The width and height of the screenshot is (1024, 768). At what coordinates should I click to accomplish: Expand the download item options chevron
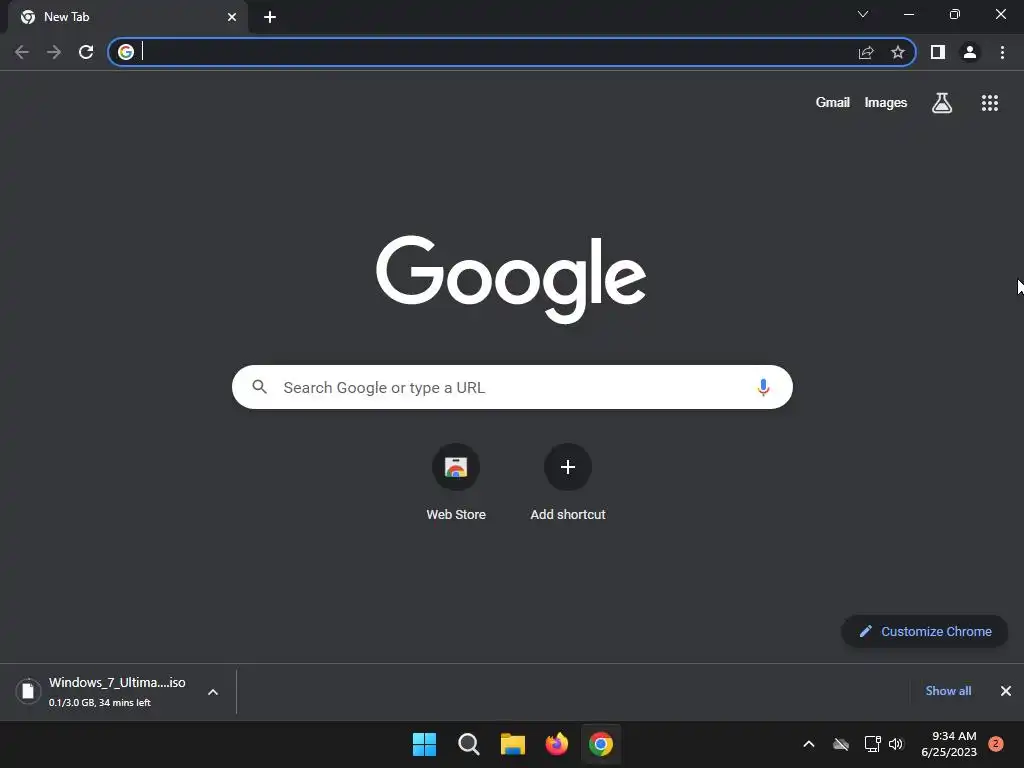(x=213, y=692)
